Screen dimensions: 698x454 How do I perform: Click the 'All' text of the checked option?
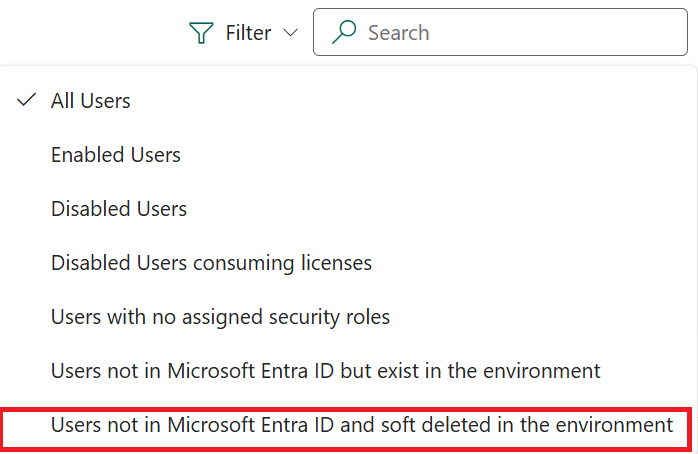[x=63, y=101]
